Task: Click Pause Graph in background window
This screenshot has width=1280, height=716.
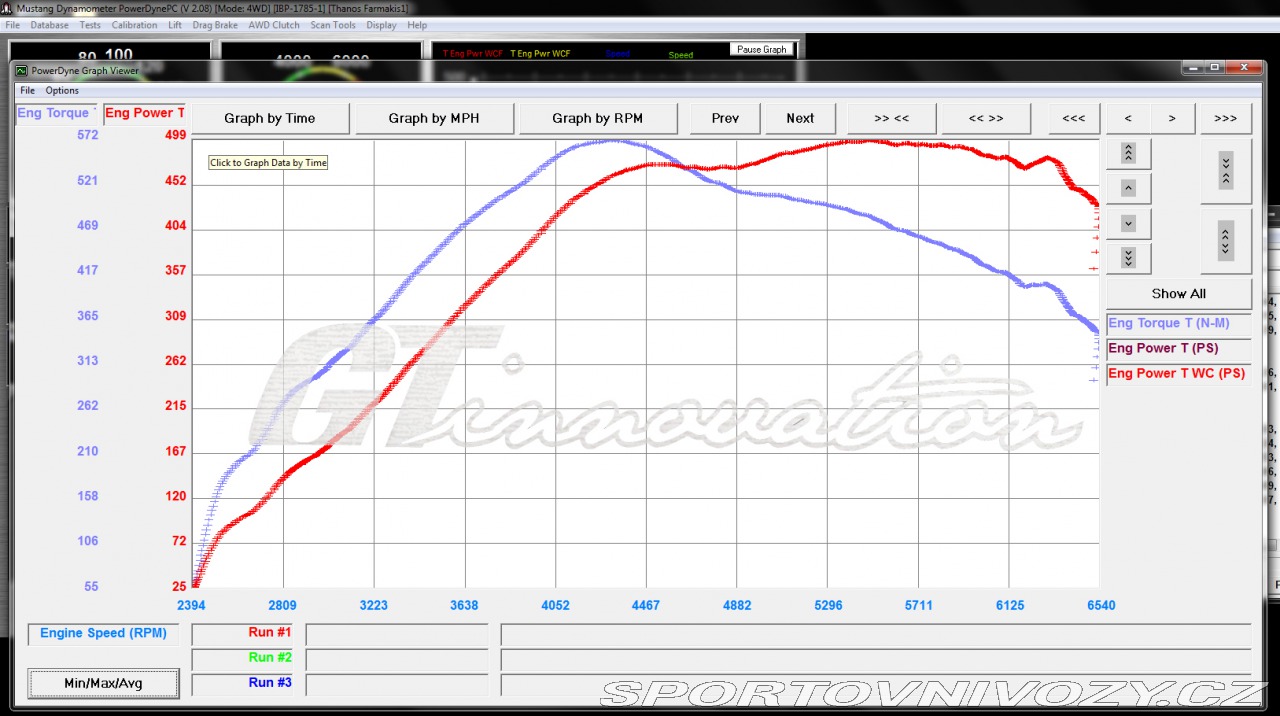Action: [x=762, y=49]
